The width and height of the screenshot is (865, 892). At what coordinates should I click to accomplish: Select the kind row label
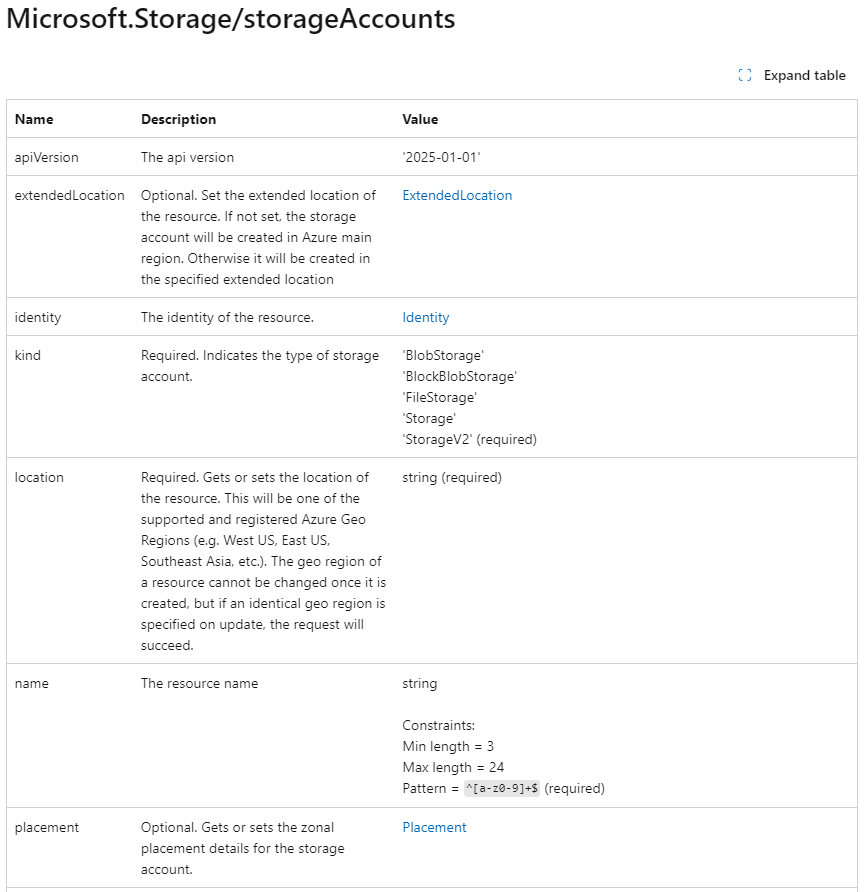[x=28, y=355]
